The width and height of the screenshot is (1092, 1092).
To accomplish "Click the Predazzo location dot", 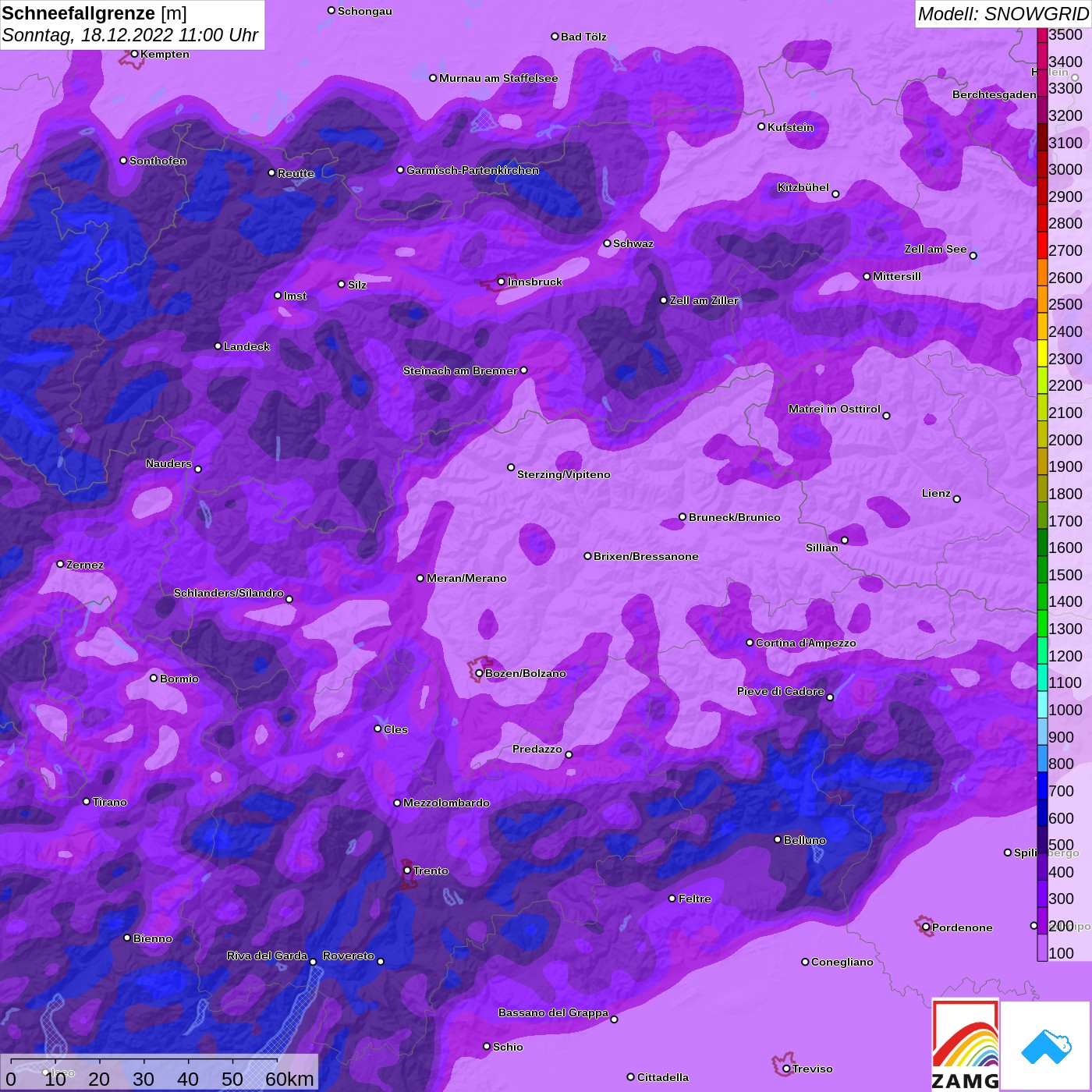I will (x=569, y=754).
